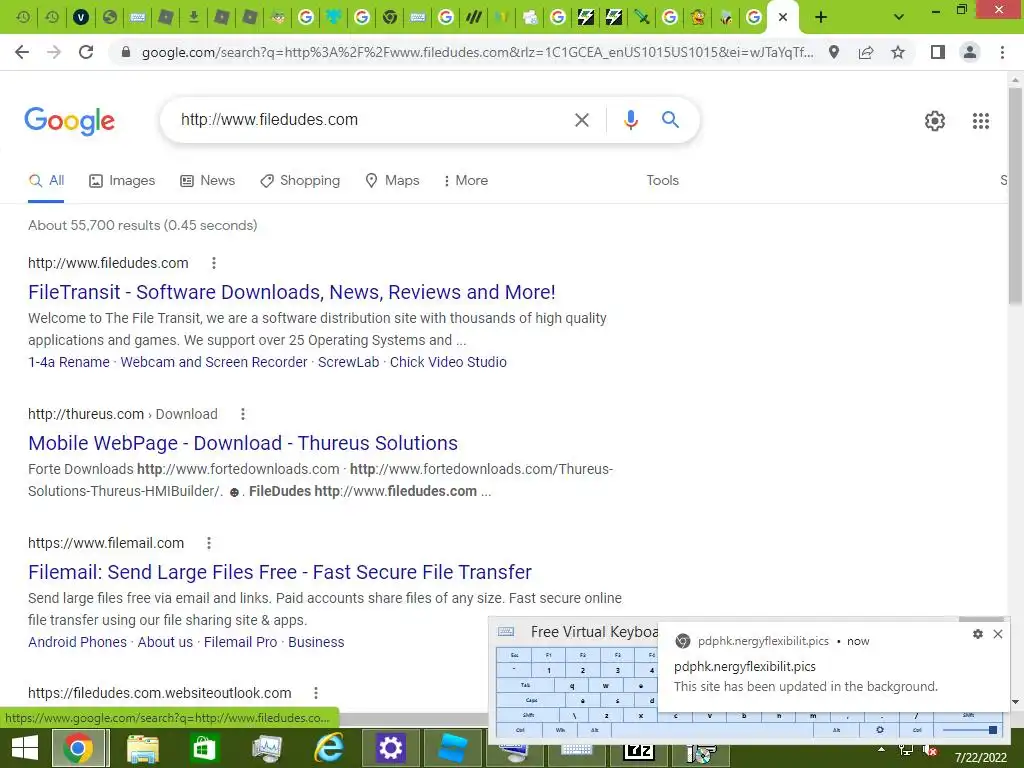Show hidden system tray icons
This screenshot has height=768, width=1024.
pyautogui.click(x=881, y=750)
